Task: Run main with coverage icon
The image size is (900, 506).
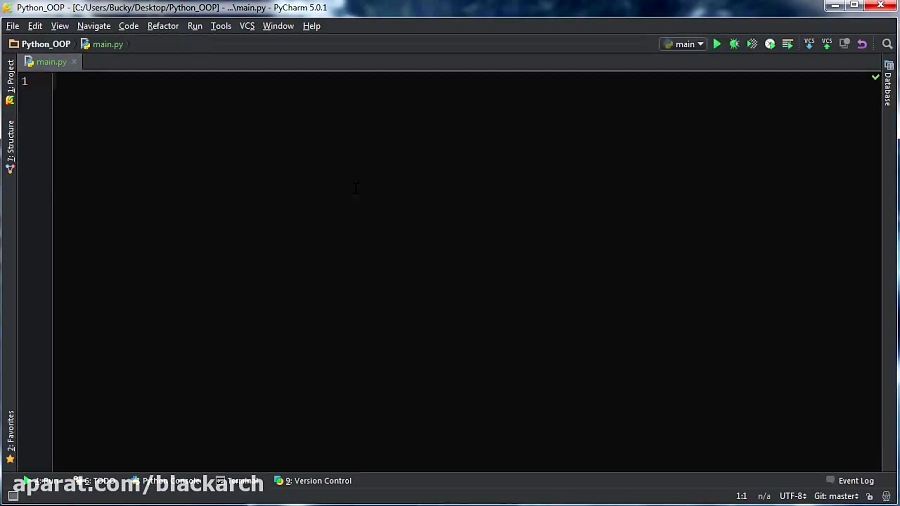Action: pos(752,44)
